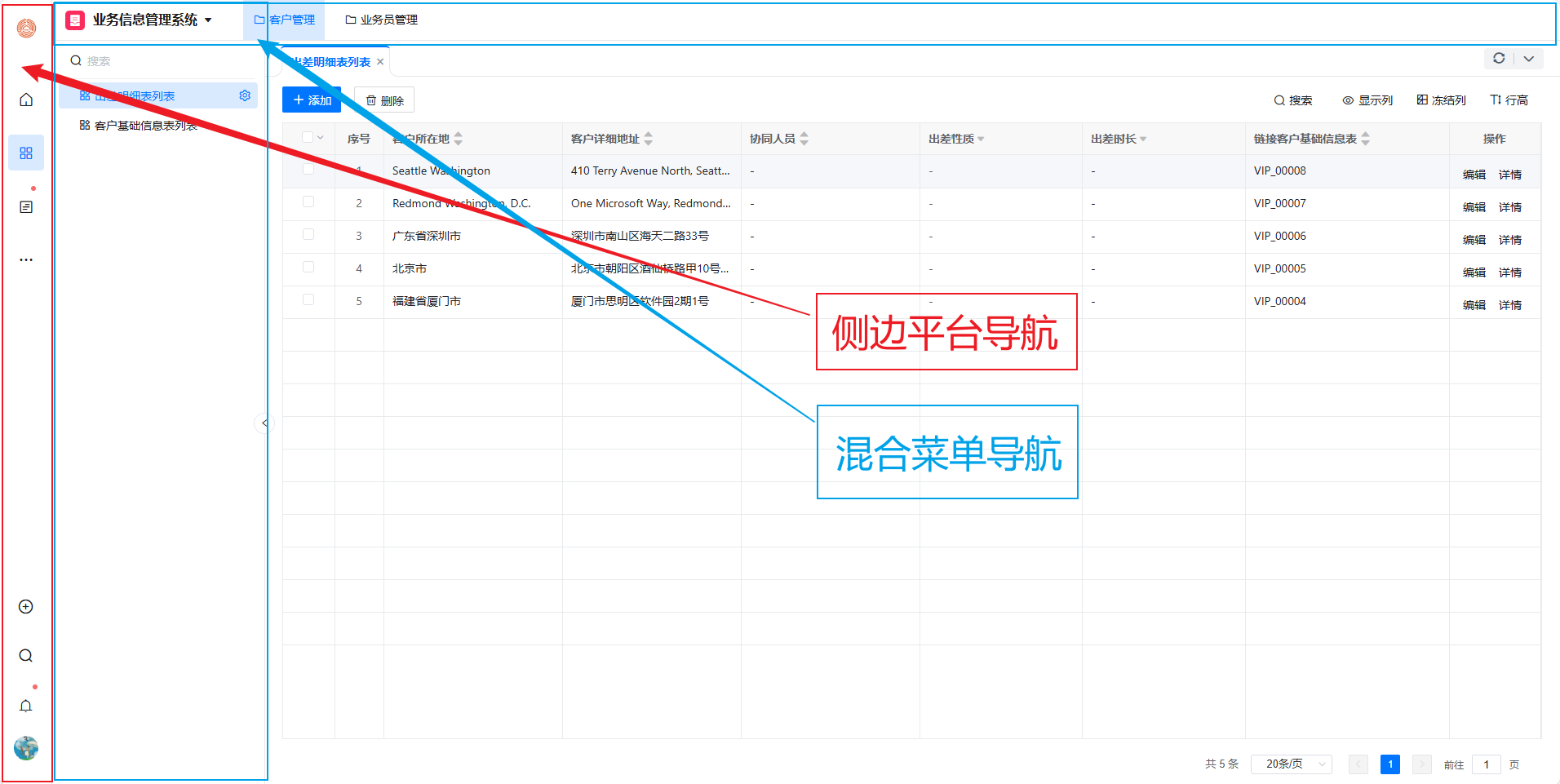Click the home icon in left sidebar
Viewport: 1560px width, 784px height.
[26, 100]
